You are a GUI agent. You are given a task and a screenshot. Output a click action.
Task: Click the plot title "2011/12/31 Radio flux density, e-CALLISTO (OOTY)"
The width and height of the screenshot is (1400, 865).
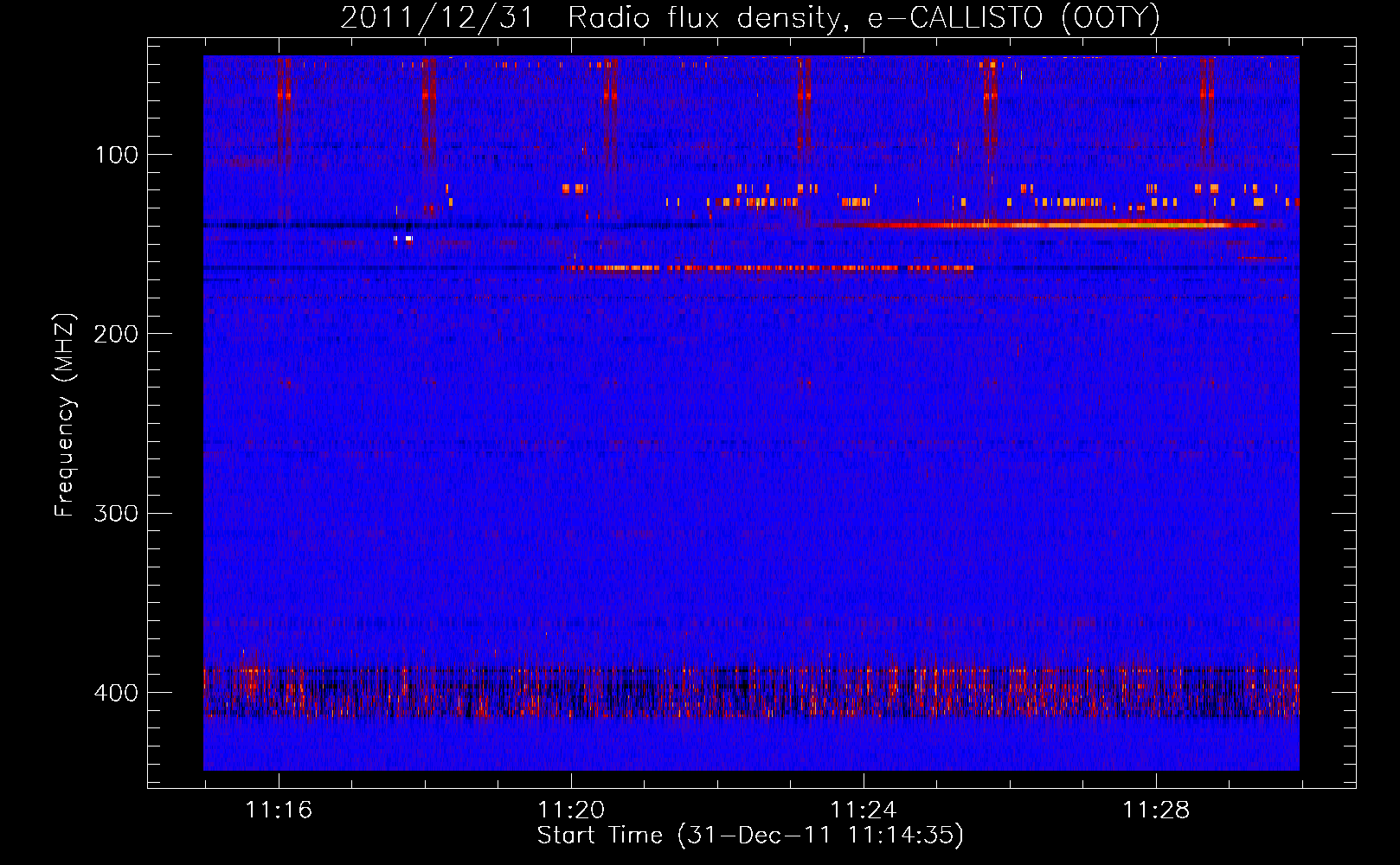(x=749, y=17)
